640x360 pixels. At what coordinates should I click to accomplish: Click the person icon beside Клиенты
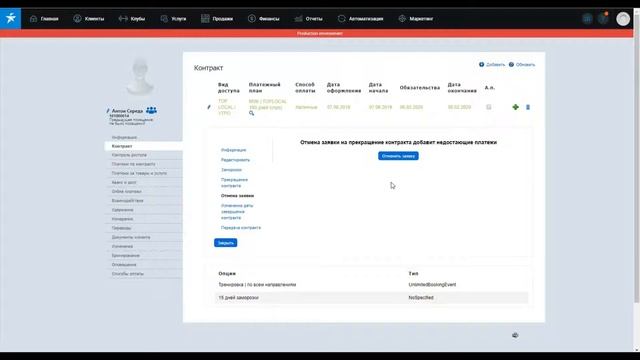point(77,19)
